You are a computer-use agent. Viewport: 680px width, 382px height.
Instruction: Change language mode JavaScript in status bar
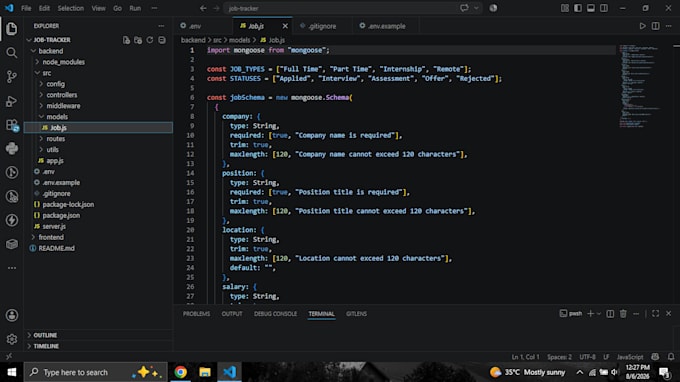[630, 357]
